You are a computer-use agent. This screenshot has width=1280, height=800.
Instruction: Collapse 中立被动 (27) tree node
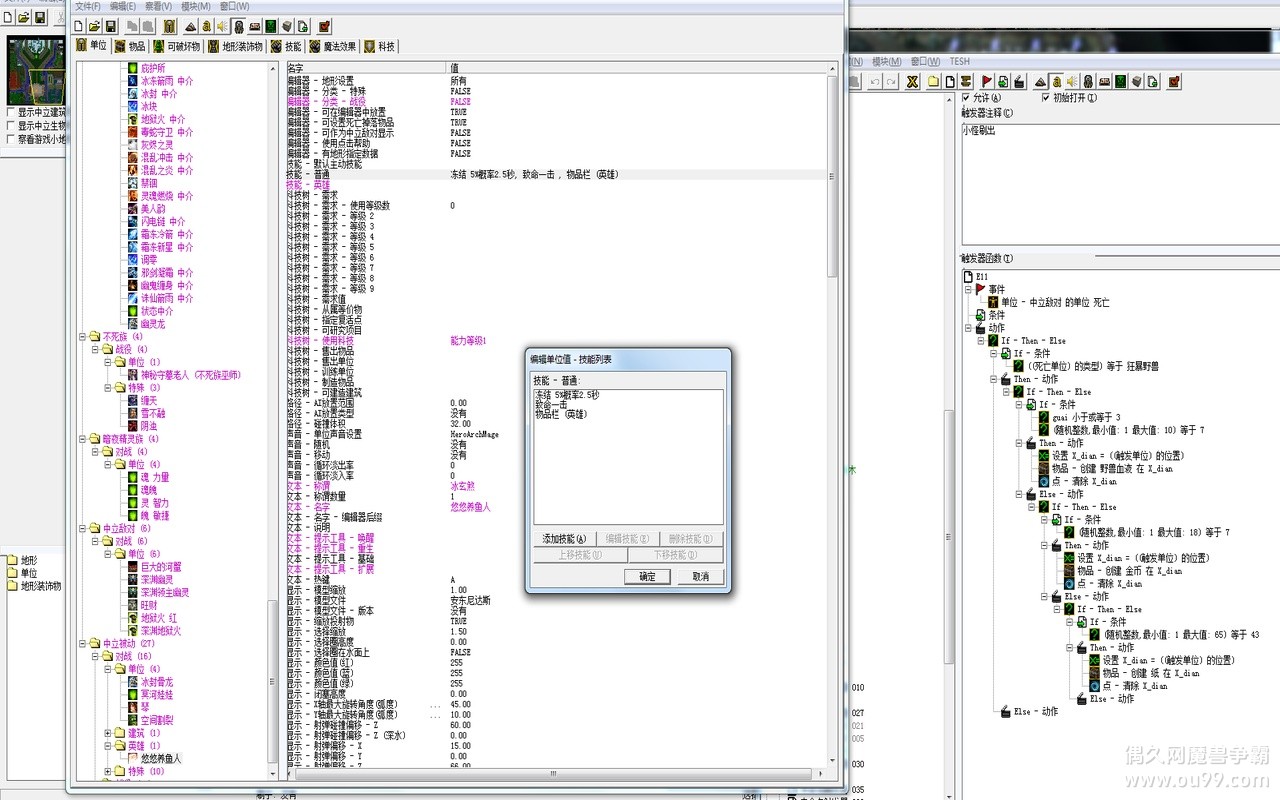coord(83,644)
